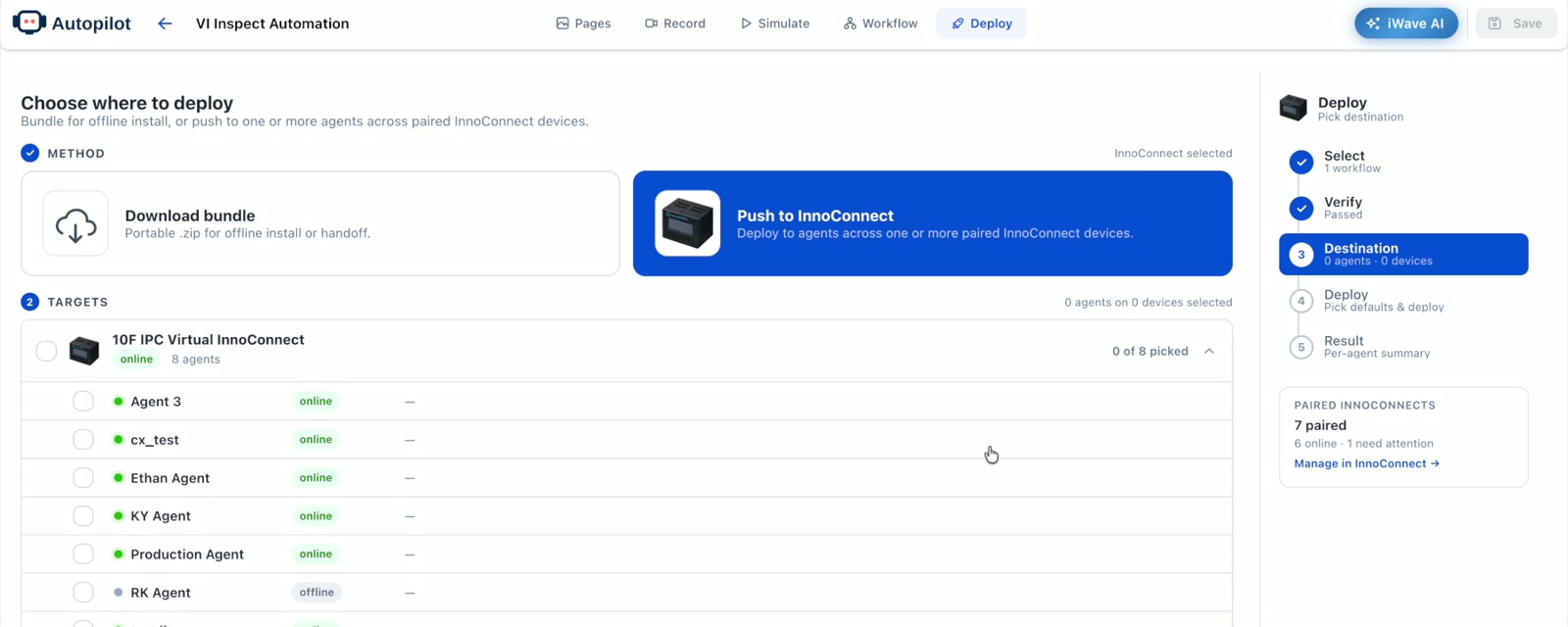This screenshot has width=1568, height=627.
Task: Enable the Production Agent checkbox
Action: (x=83, y=555)
